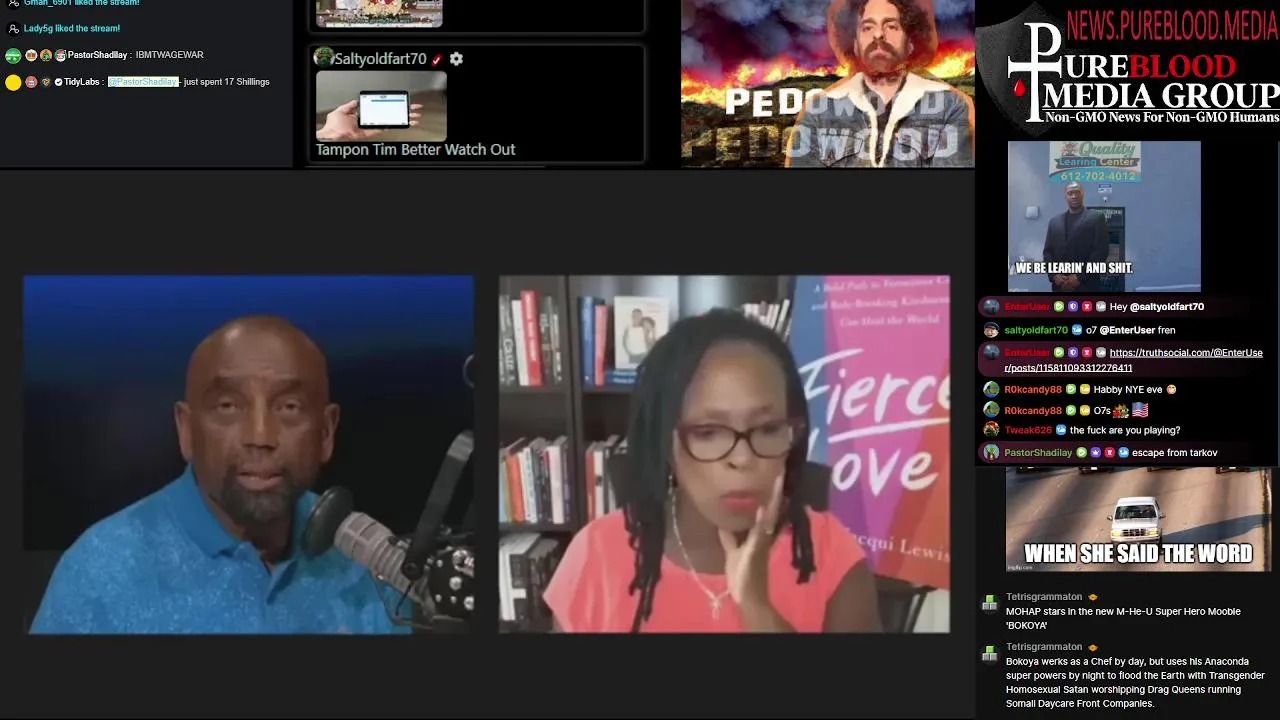
Task: Click 'IBMTWAGEWAR' chat text
Action: [170, 55]
